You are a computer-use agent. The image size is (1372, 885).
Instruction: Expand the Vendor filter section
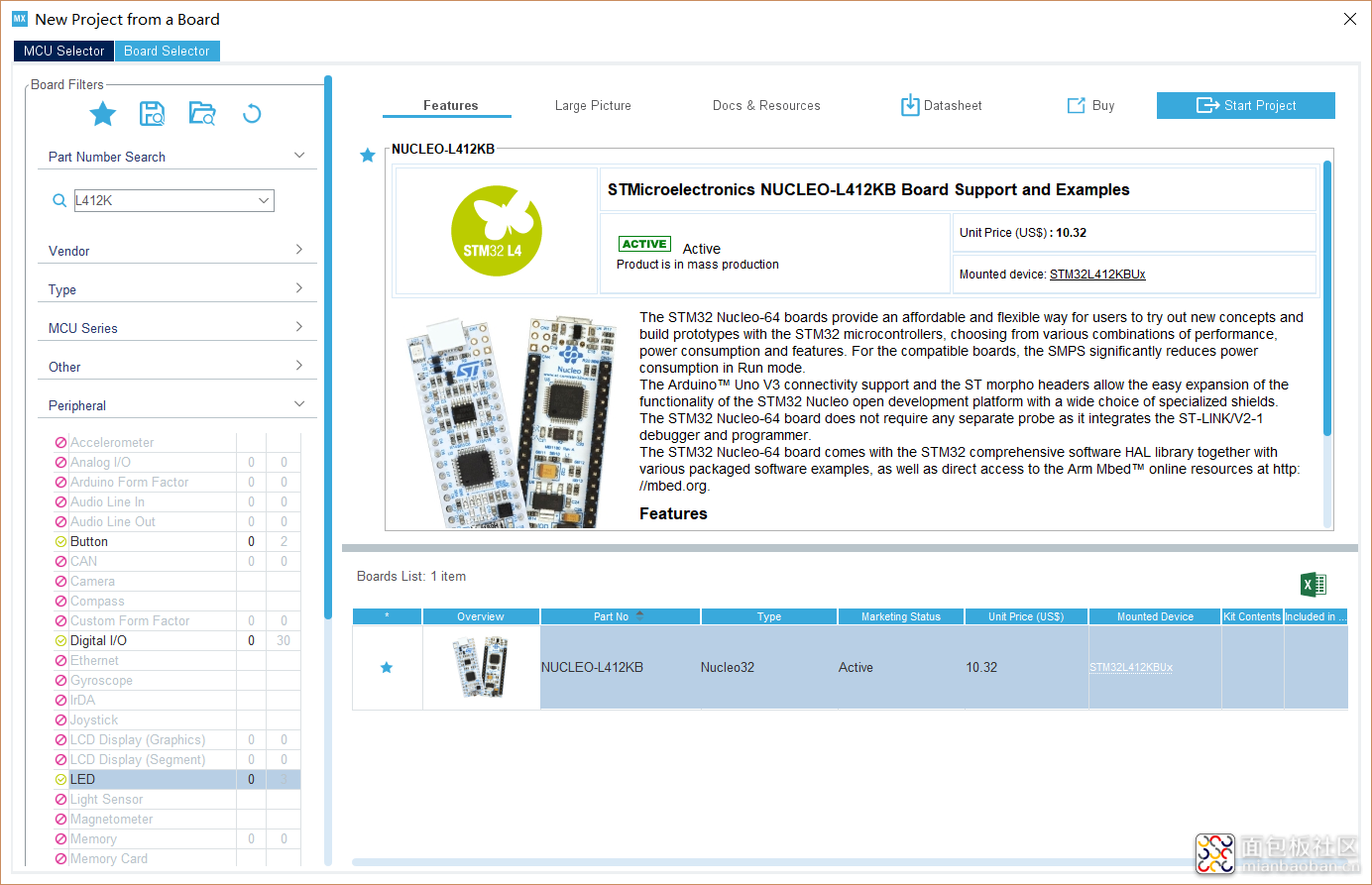299,250
